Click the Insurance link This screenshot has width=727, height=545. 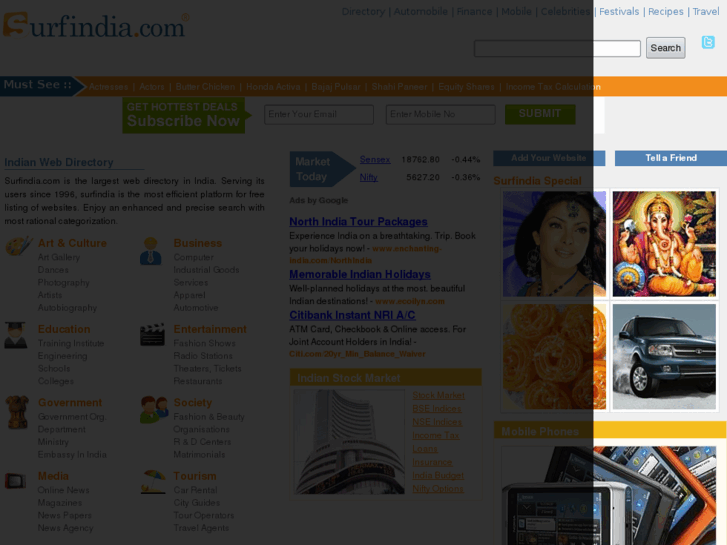[x=432, y=462]
